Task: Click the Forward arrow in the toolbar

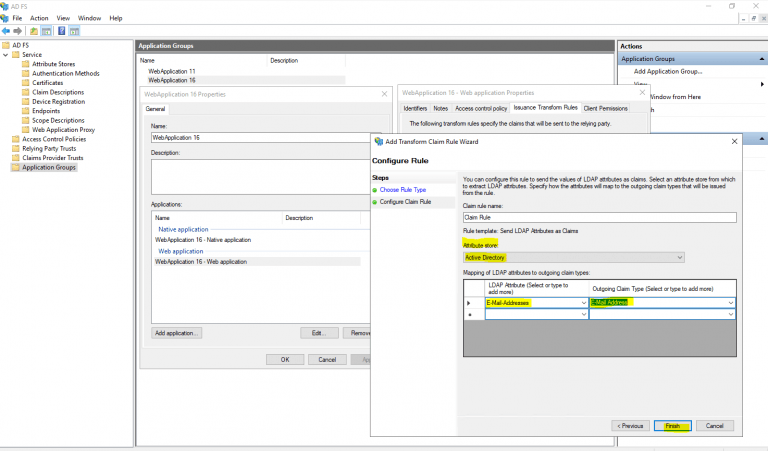Action: click(x=19, y=30)
